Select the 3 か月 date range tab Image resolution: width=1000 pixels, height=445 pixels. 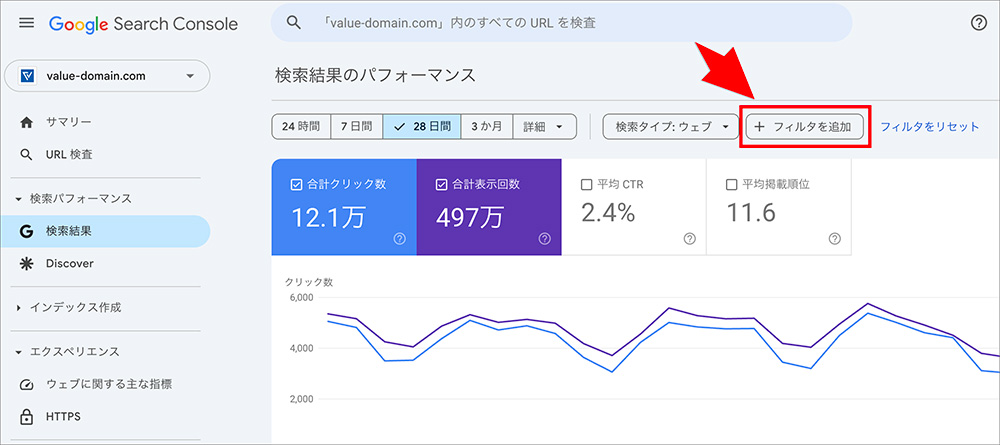(487, 127)
